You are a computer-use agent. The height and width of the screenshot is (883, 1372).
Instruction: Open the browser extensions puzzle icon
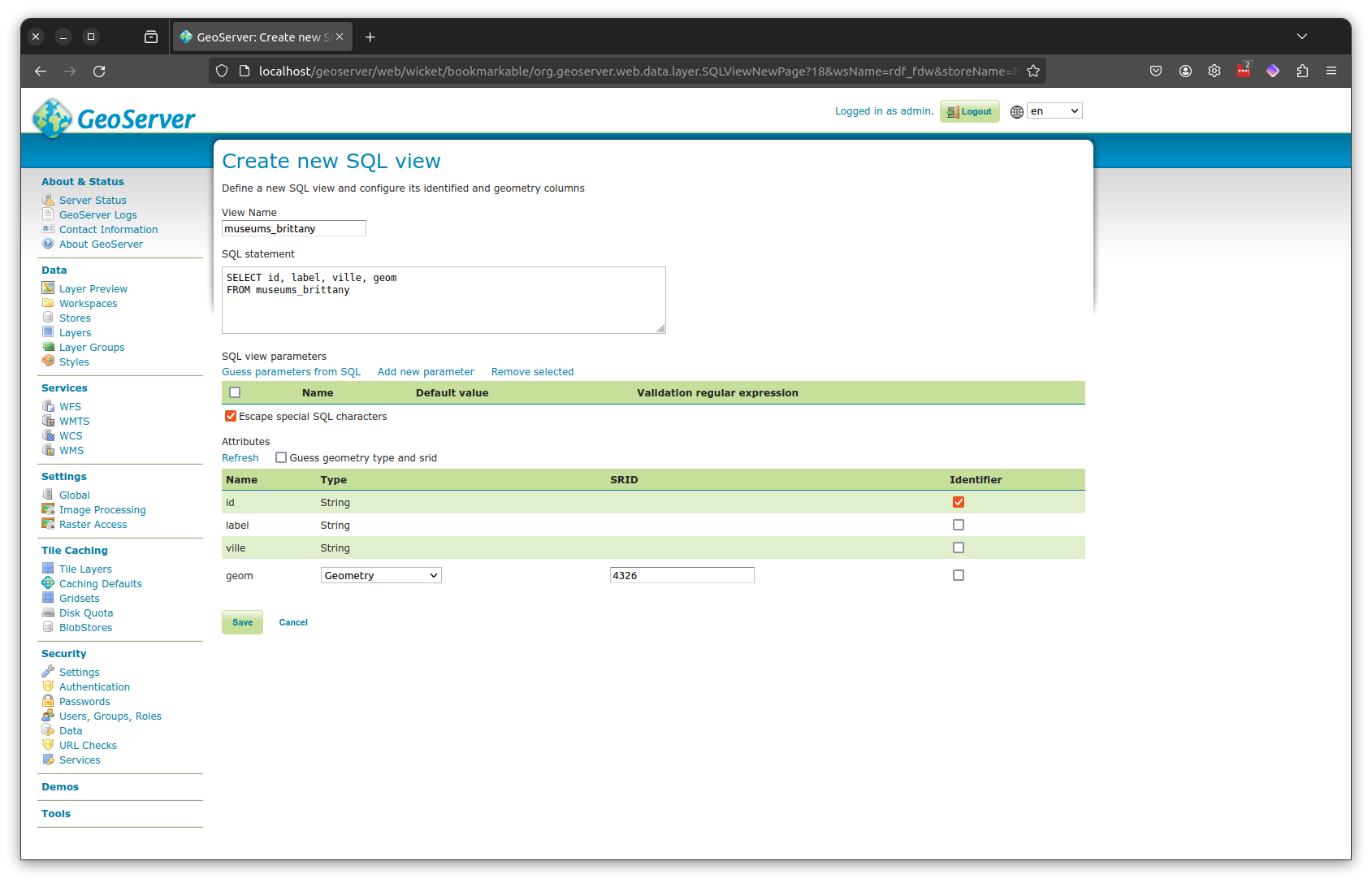pos(1302,71)
